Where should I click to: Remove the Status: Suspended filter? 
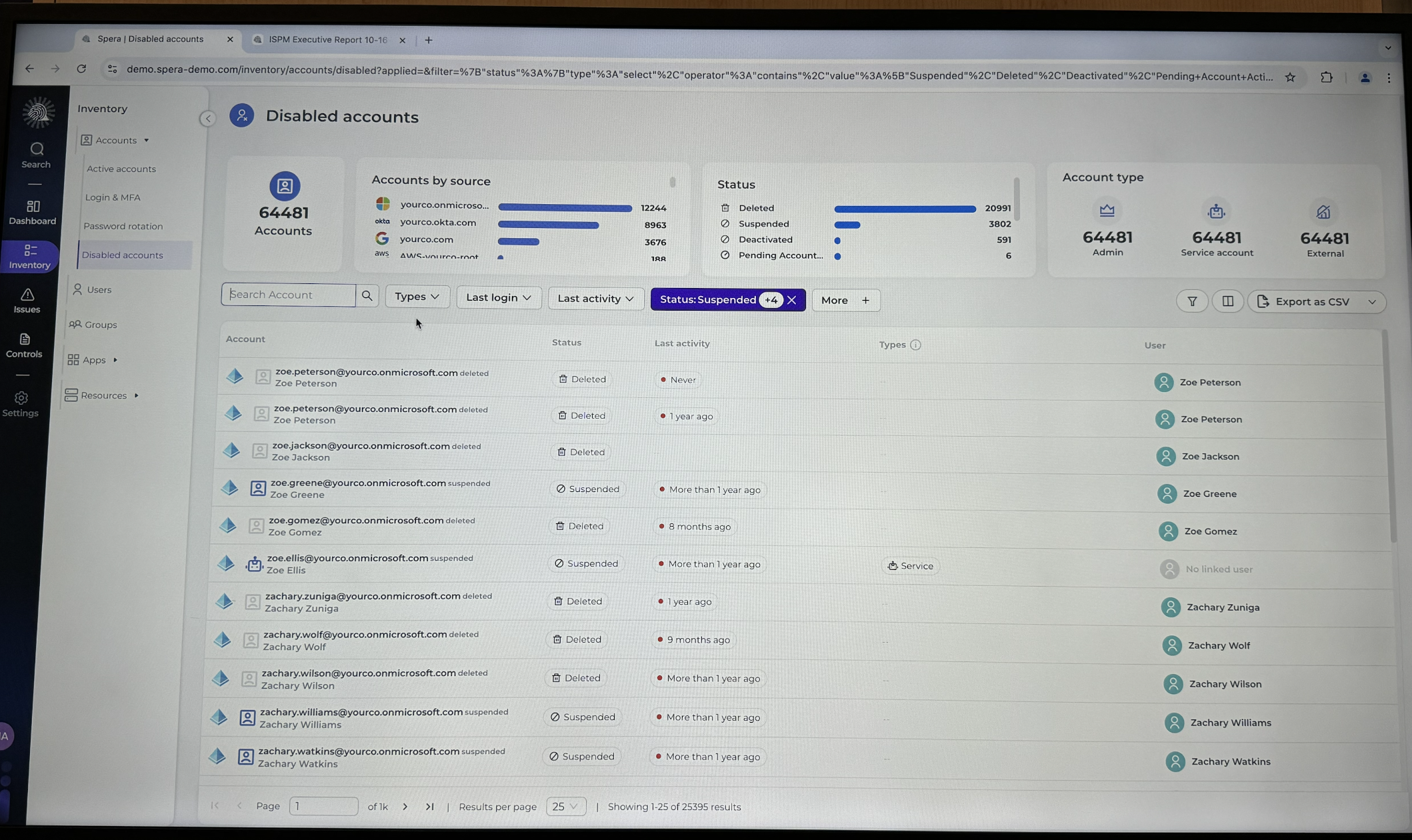791,300
